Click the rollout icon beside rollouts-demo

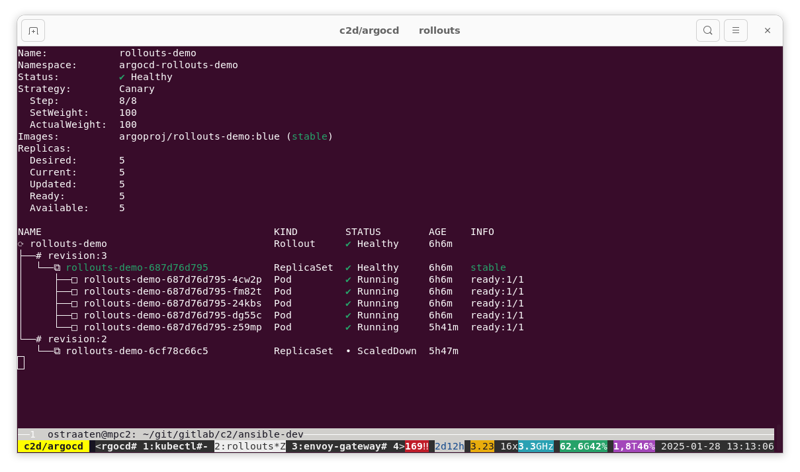point(21,244)
